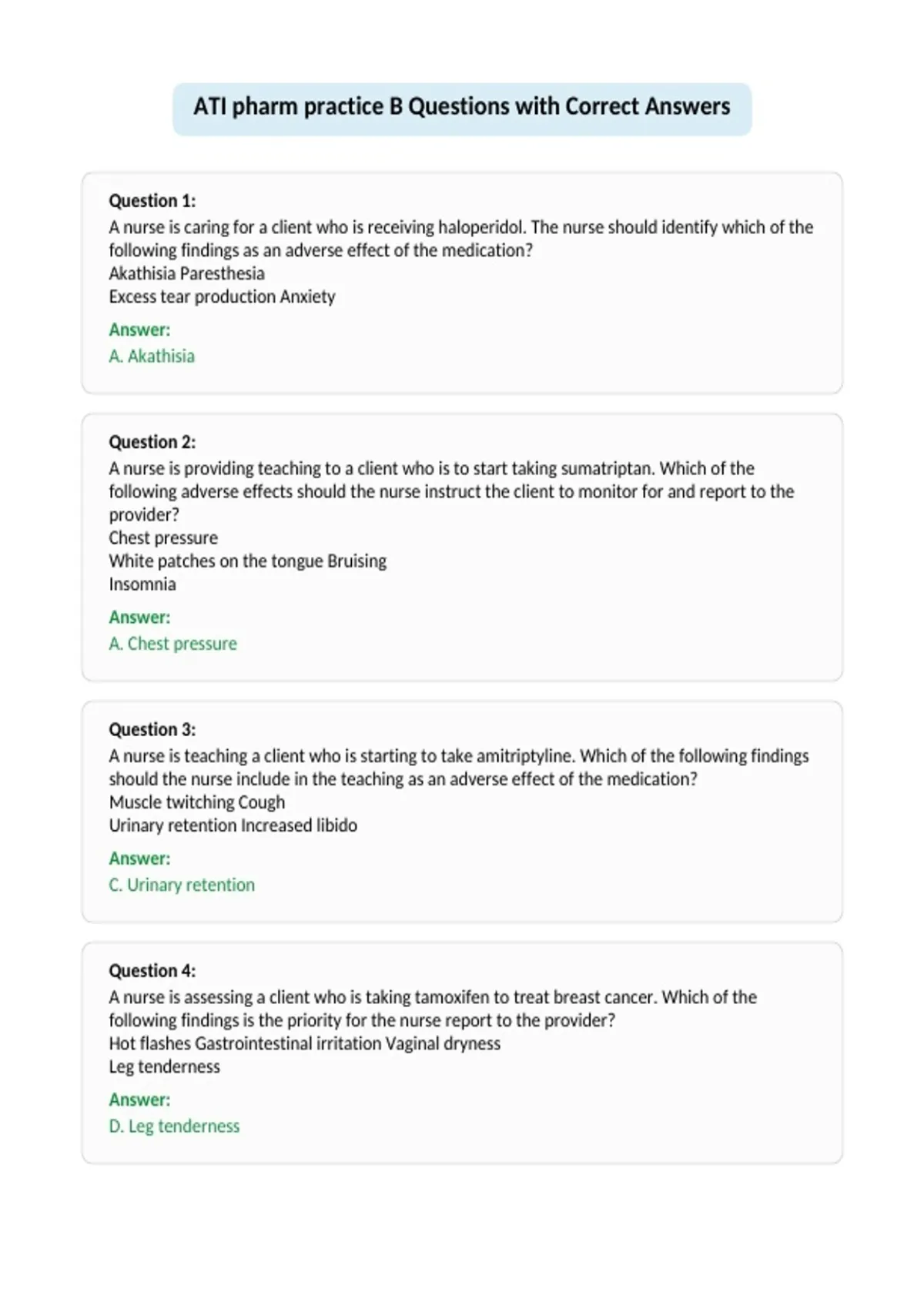Click the Question 2 heading text

(x=152, y=442)
